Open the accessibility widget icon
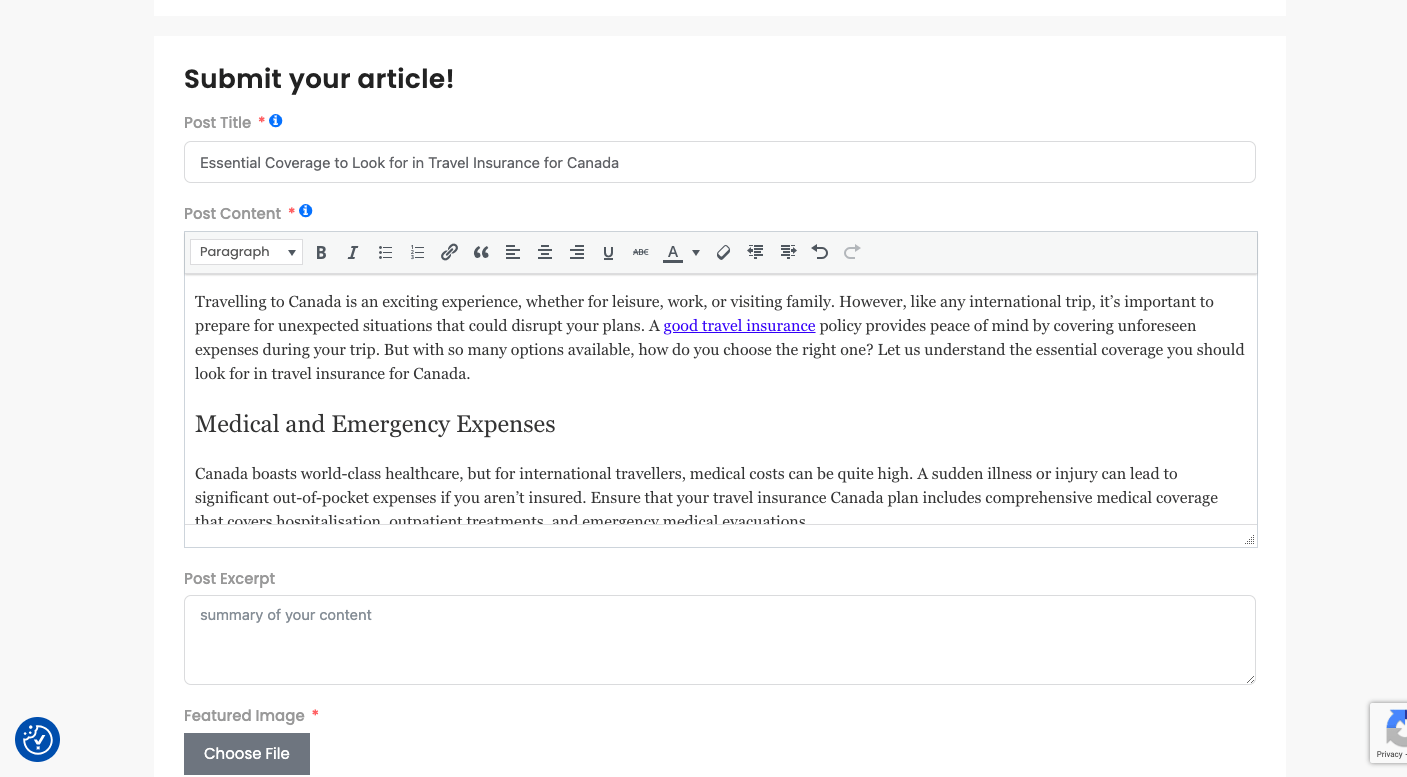 point(38,740)
